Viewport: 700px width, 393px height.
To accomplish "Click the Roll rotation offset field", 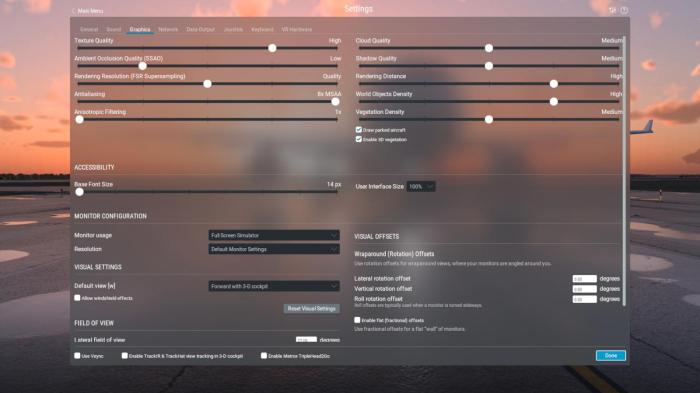I will pos(584,299).
